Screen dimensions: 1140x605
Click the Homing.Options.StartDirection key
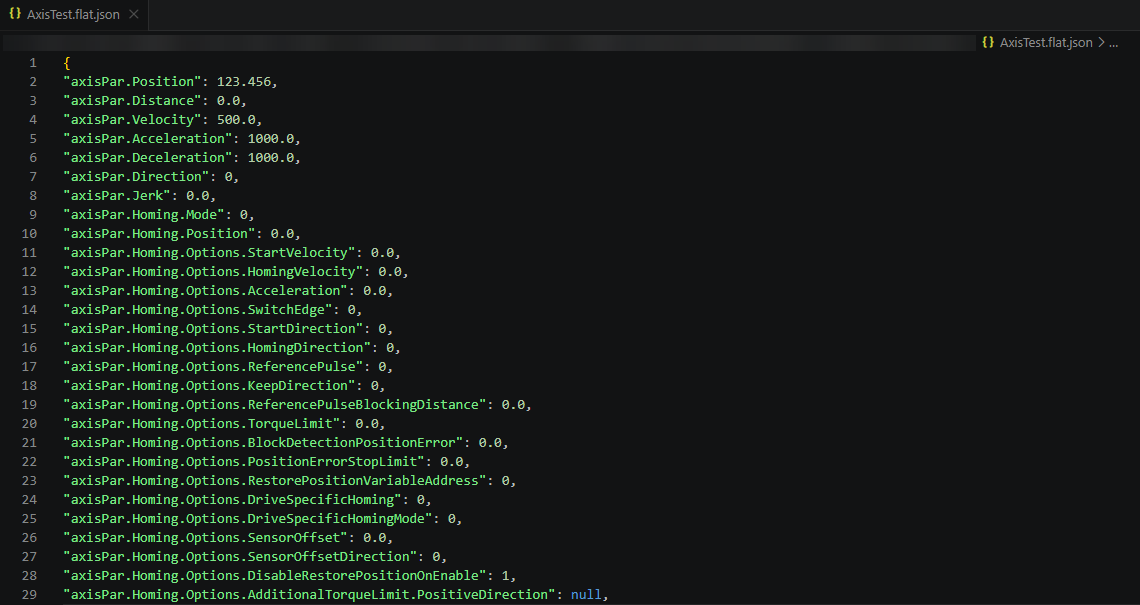213,329
